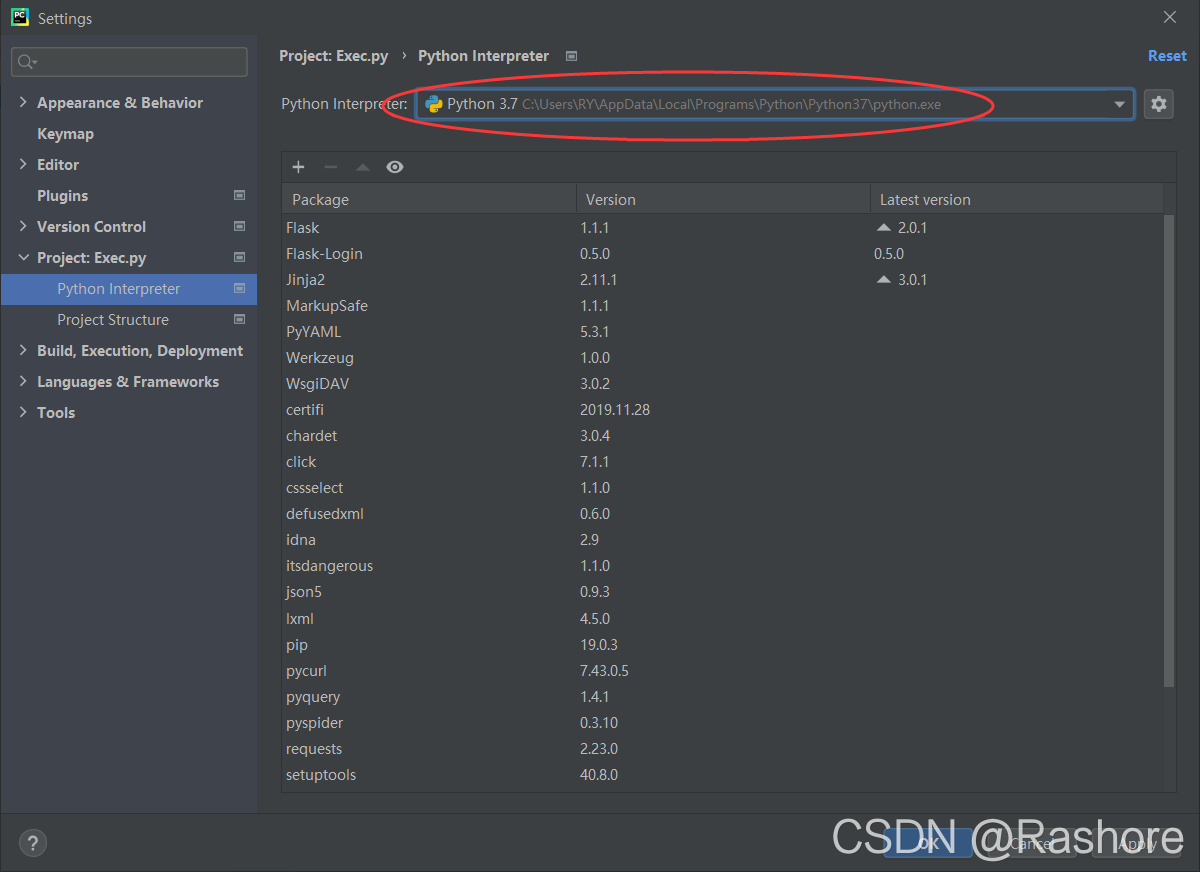Select the chardet package row
Screen dimensions: 1200x872
(x=722, y=436)
